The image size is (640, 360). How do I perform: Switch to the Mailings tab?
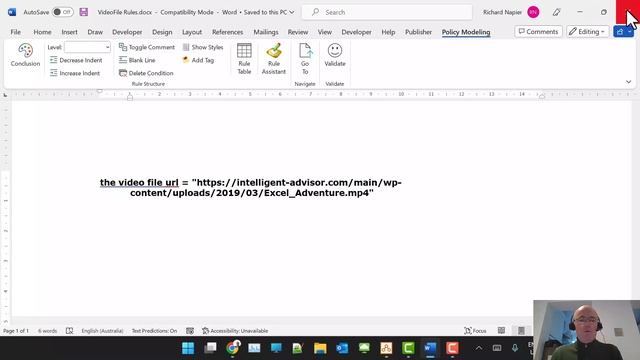tap(266, 32)
